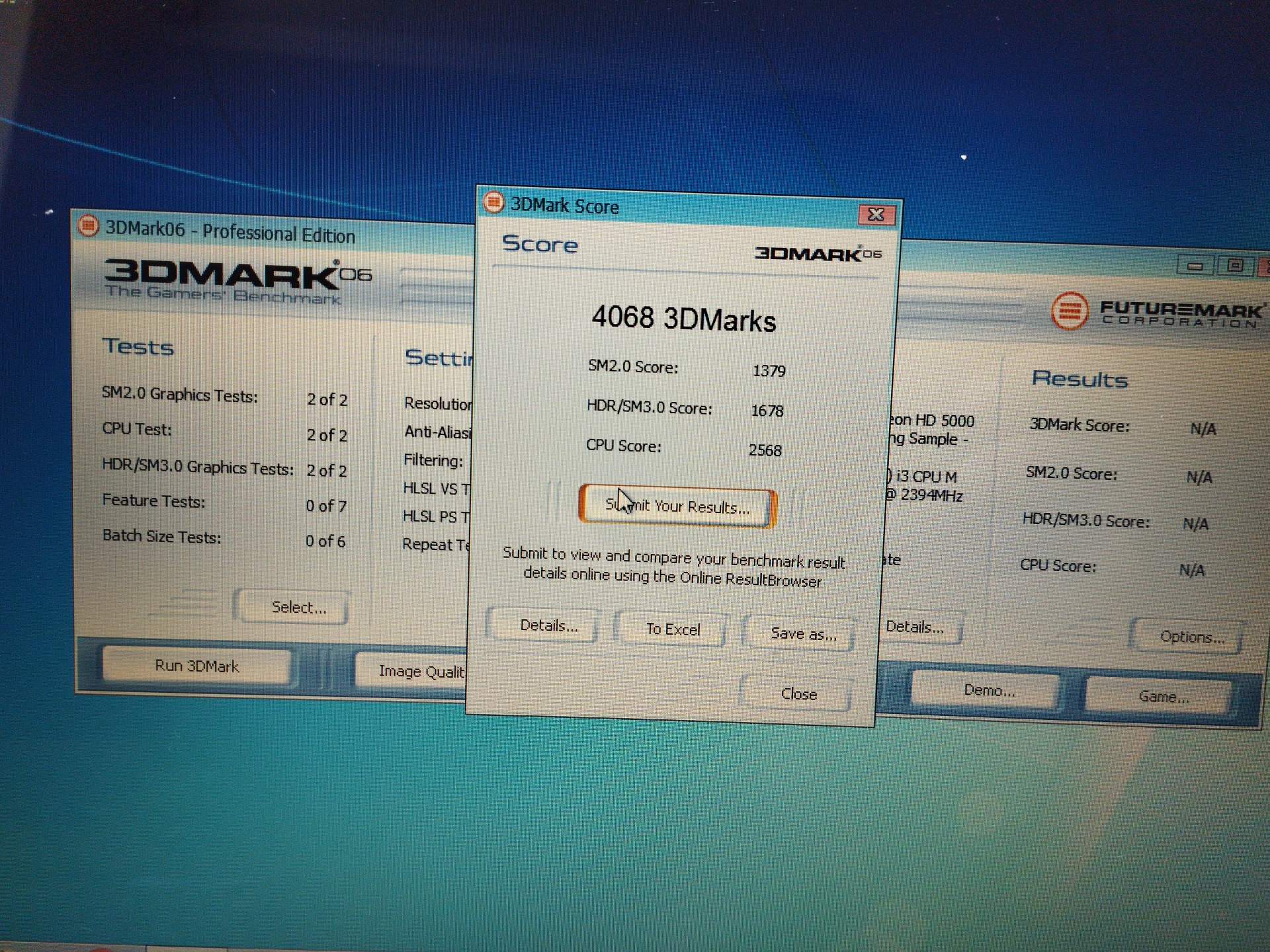Click CPU Score value 2568
Viewport: 1270px width, 952px height.
(765, 450)
